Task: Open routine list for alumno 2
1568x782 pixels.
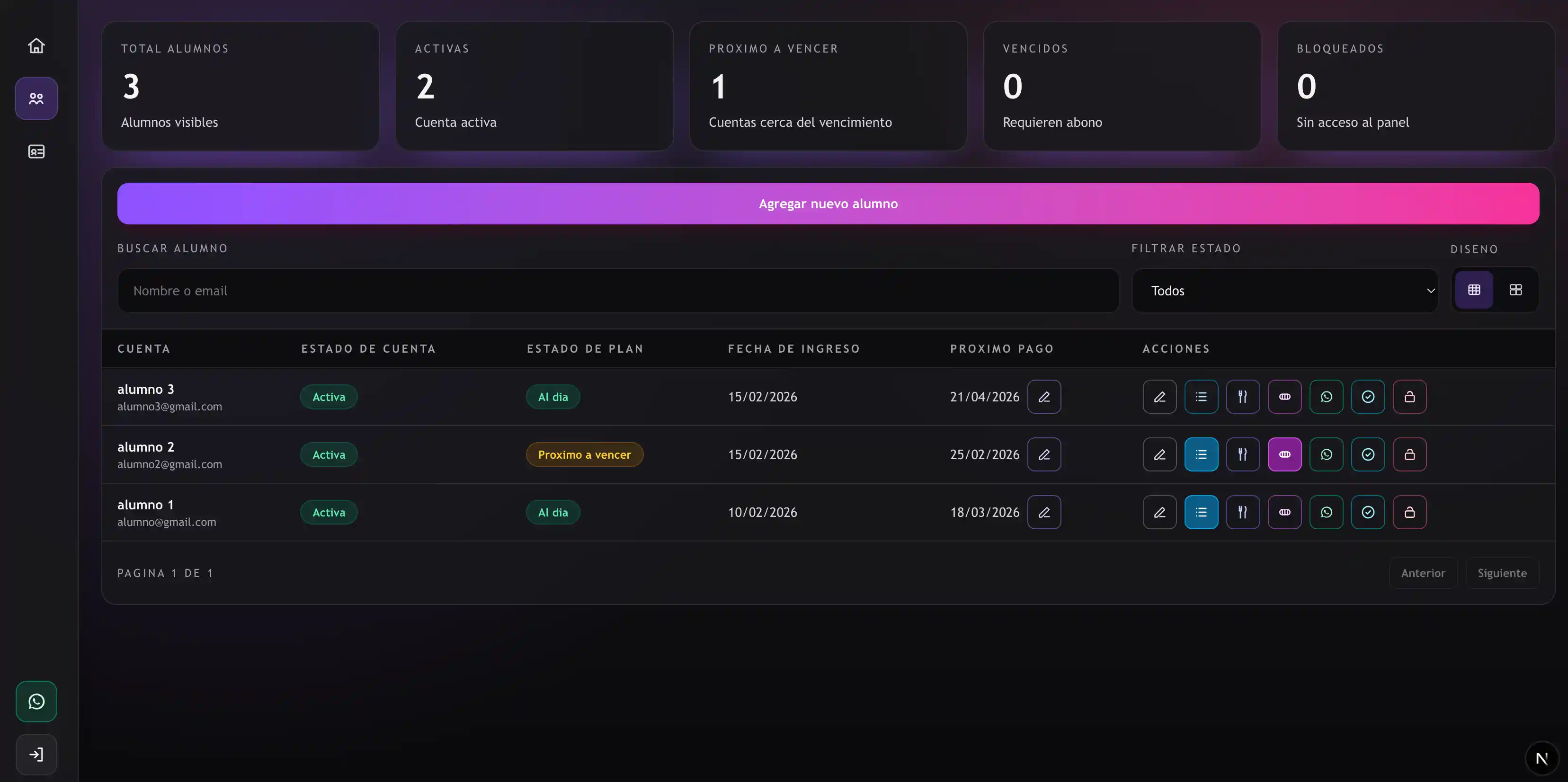Action: tap(1201, 454)
